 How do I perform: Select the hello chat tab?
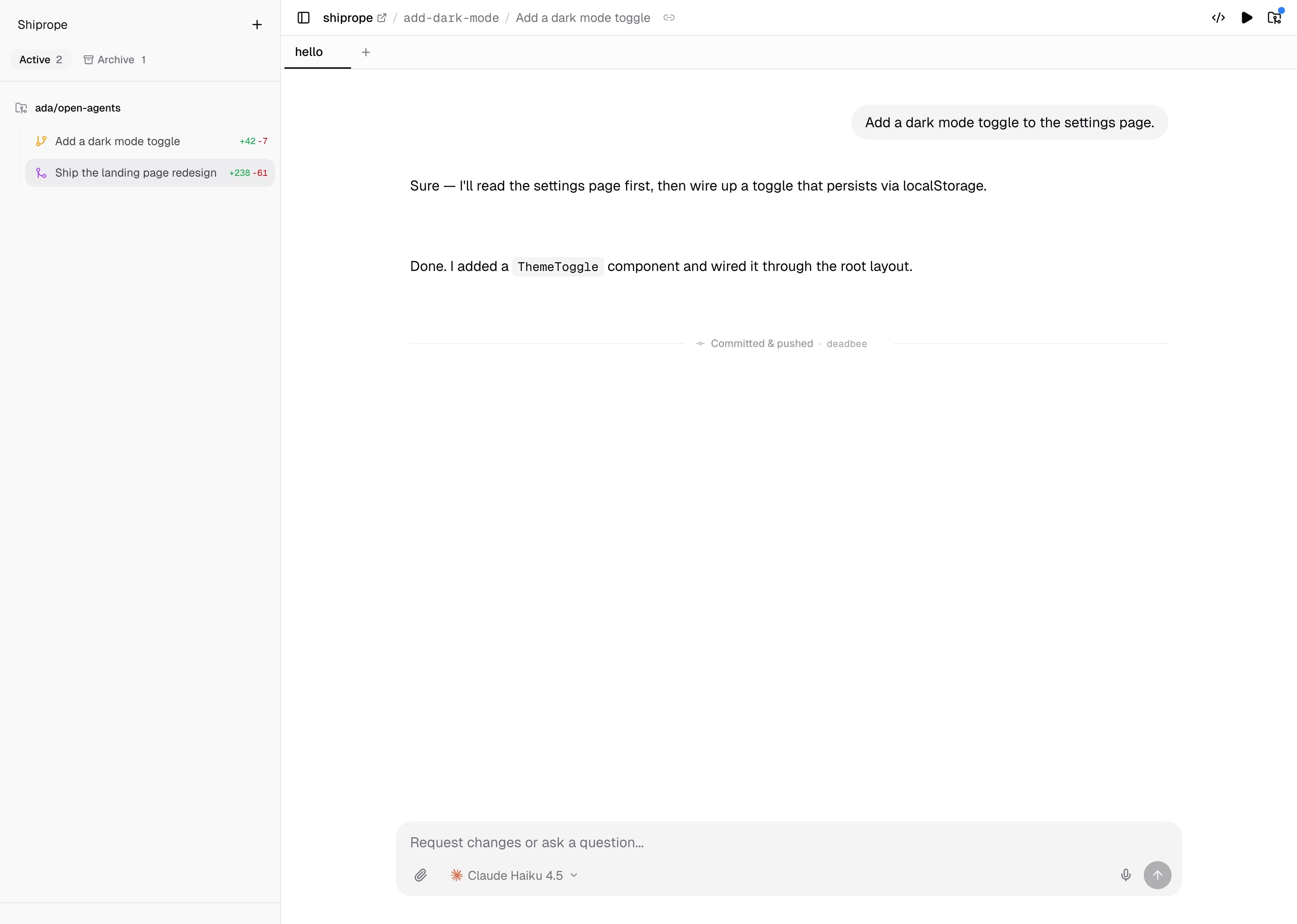coord(309,52)
